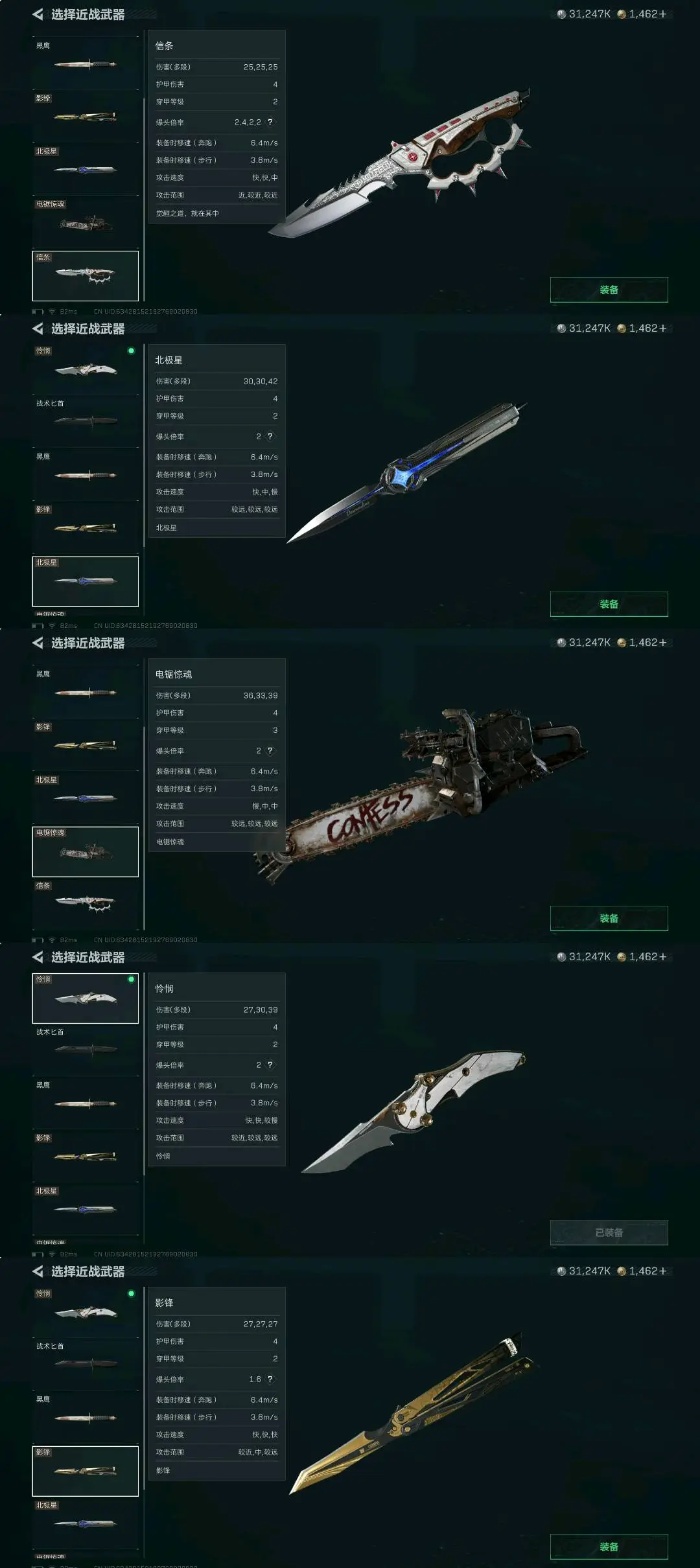
Task: Select 战术匕首 thumbnail in the 怜悯 screen list
Action: (86, 1050)
